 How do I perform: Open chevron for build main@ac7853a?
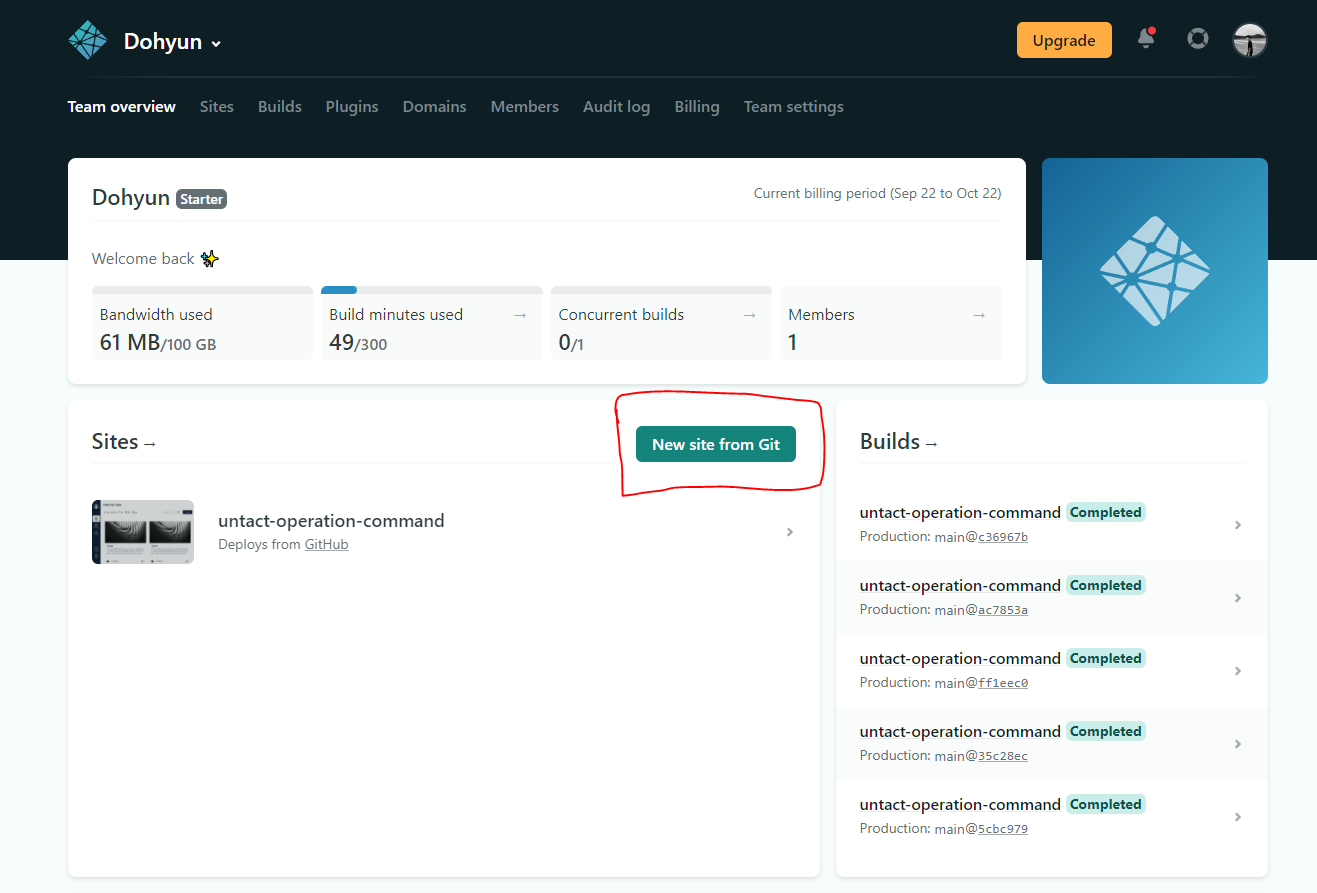[1238, 598]
